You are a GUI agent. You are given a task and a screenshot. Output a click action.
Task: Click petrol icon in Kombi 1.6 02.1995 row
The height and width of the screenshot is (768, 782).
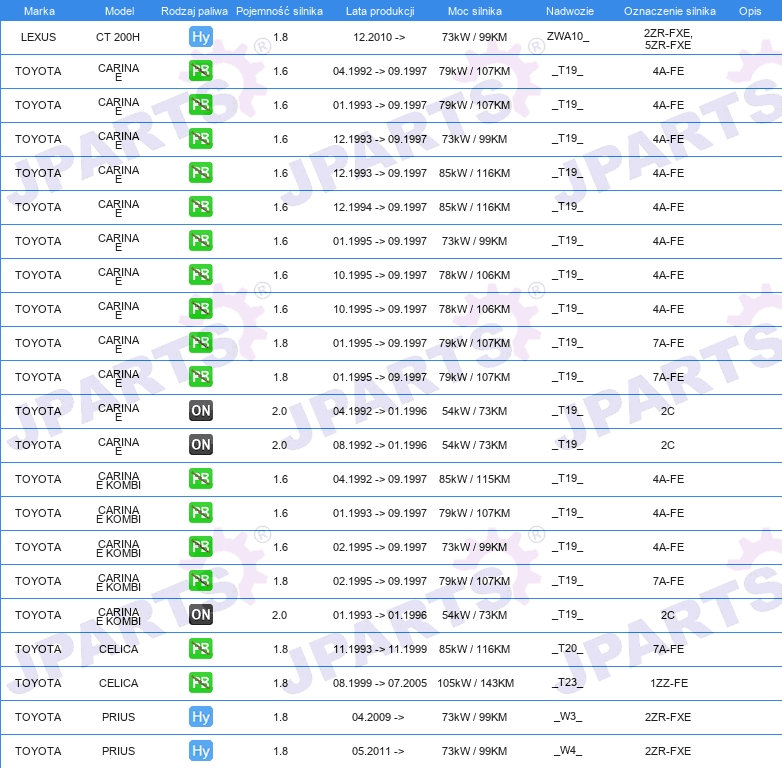(201, 547)
